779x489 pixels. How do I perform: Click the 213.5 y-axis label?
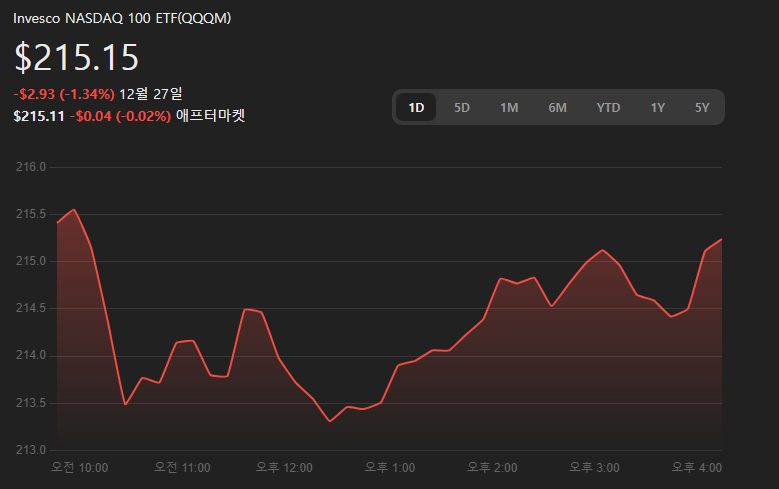pyautogui.click(x=31, y=403)
